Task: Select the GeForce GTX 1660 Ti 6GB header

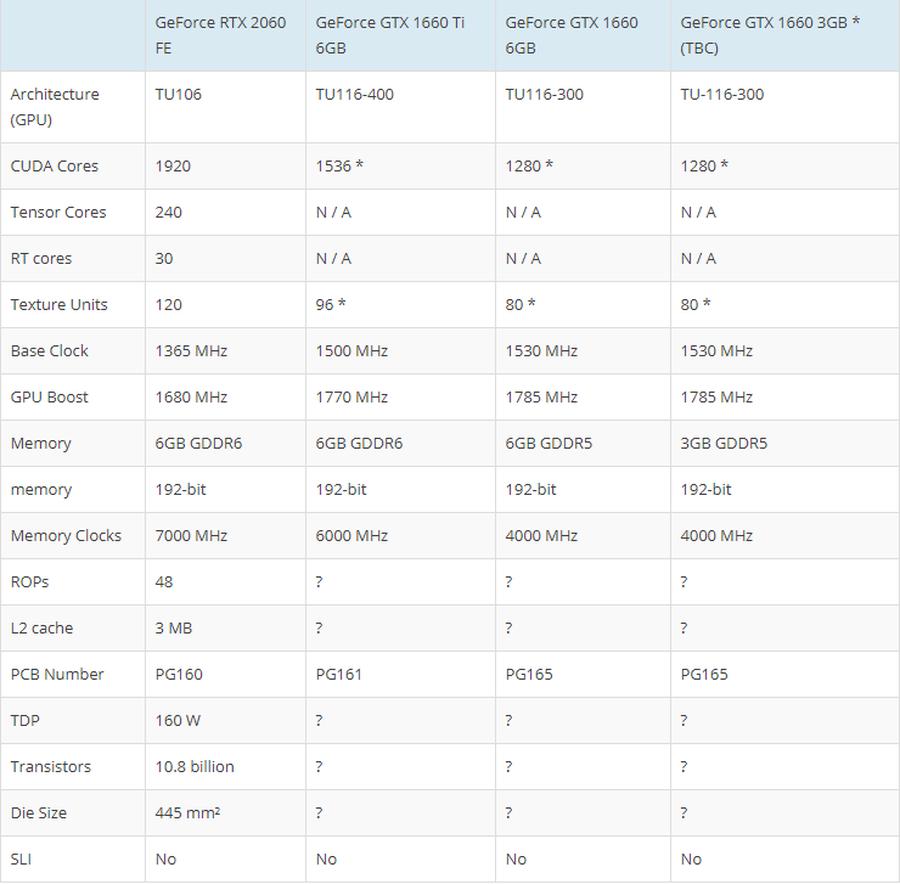Action: (x=390, y=35)
